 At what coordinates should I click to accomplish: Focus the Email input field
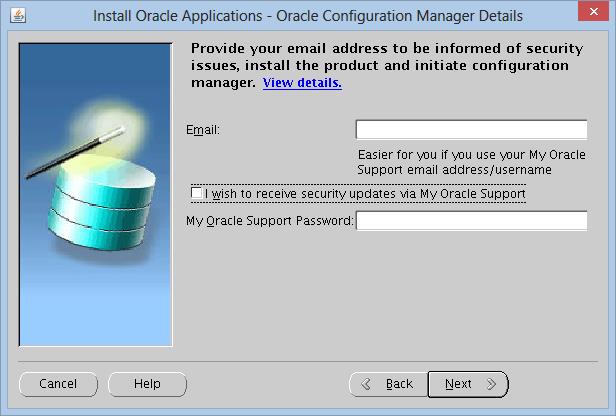(471, 130)
